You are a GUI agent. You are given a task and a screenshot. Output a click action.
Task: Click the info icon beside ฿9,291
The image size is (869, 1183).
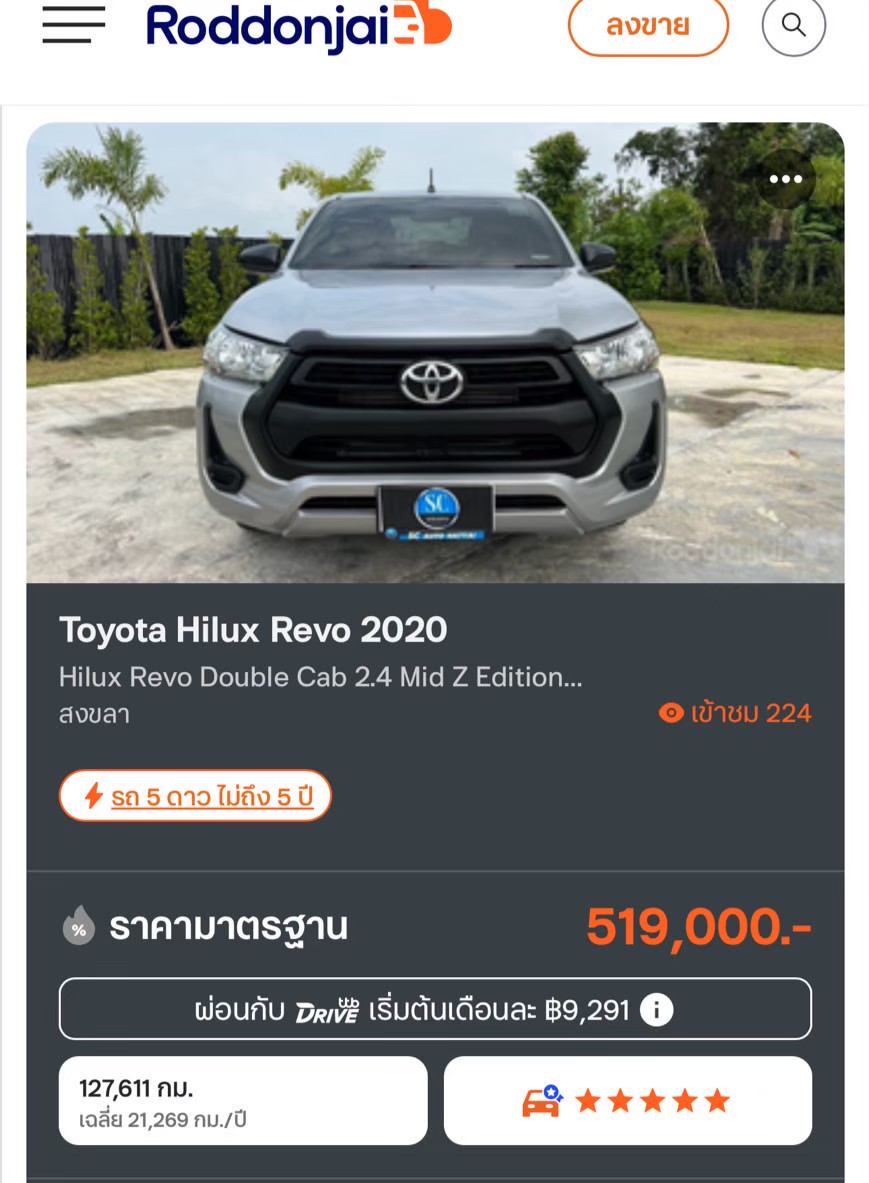click(656, 1009)
